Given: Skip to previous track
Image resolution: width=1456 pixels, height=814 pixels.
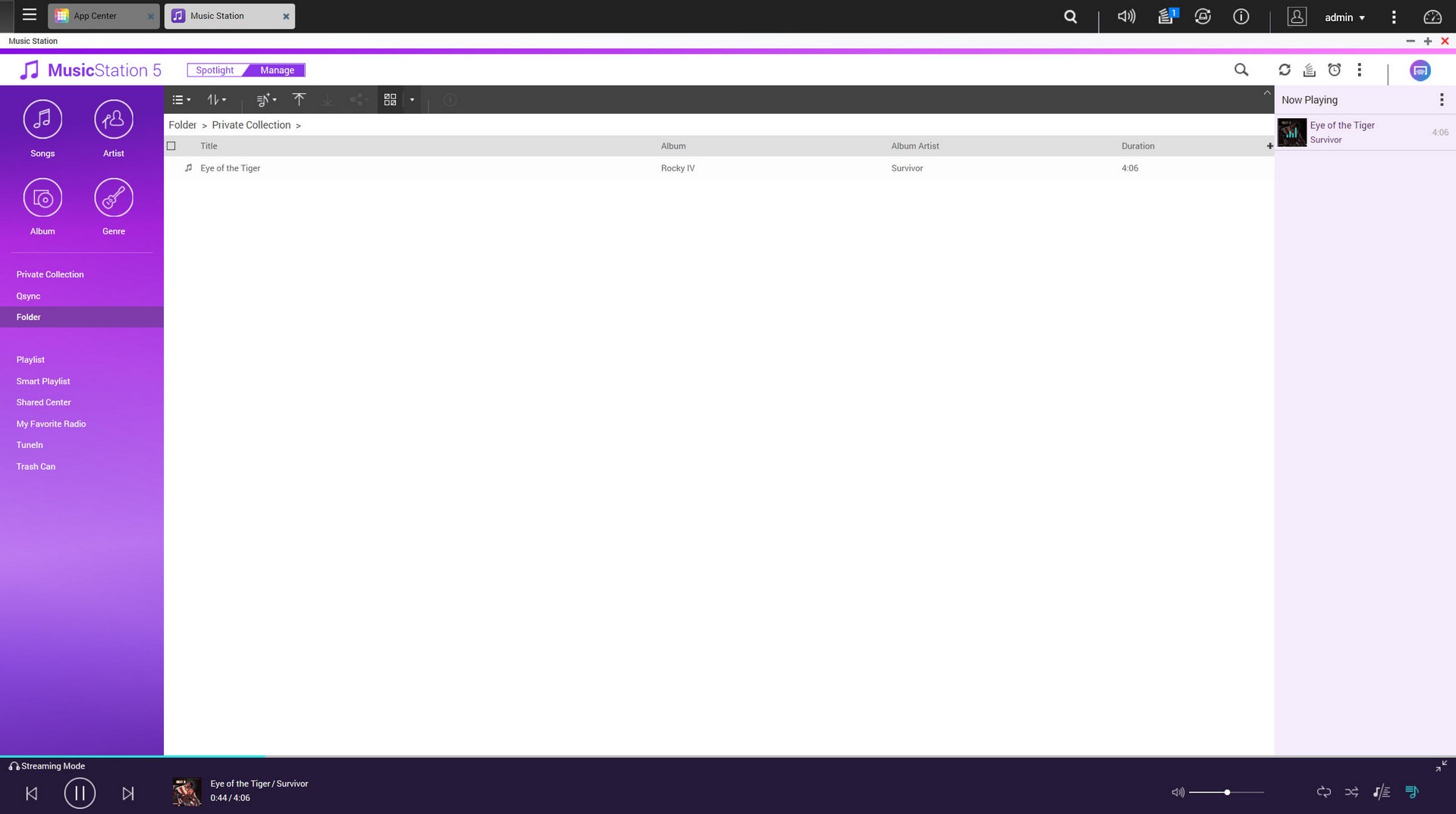Looking at the screenshot, I should (x=31, y=794).
